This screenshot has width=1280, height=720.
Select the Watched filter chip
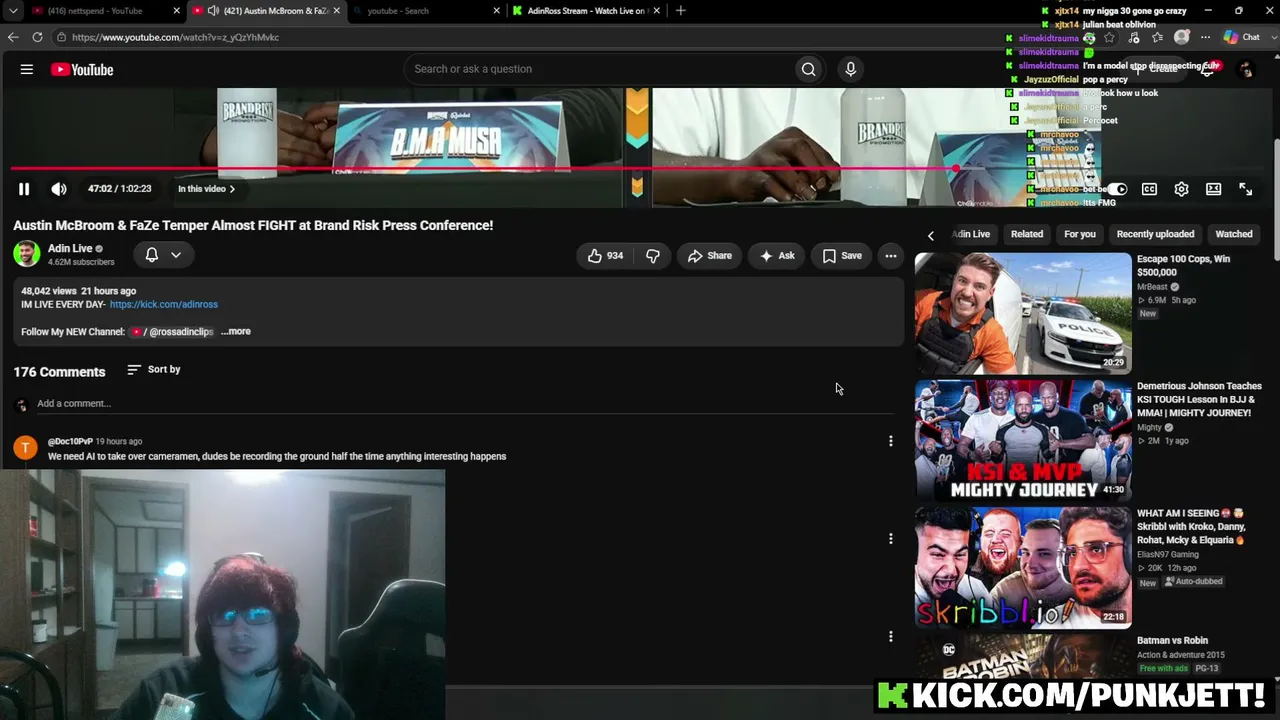tap(1233, 234)
